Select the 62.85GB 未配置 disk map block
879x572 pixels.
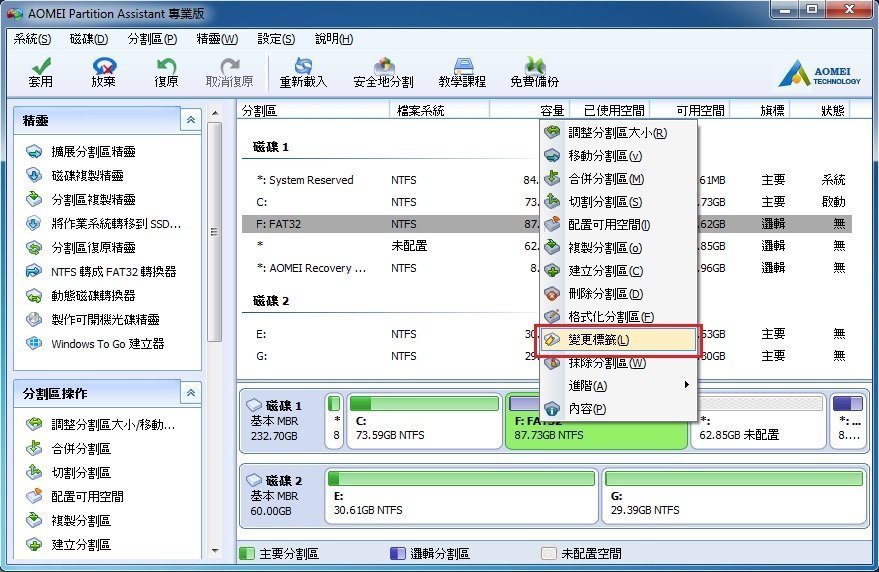coord(759,421)
